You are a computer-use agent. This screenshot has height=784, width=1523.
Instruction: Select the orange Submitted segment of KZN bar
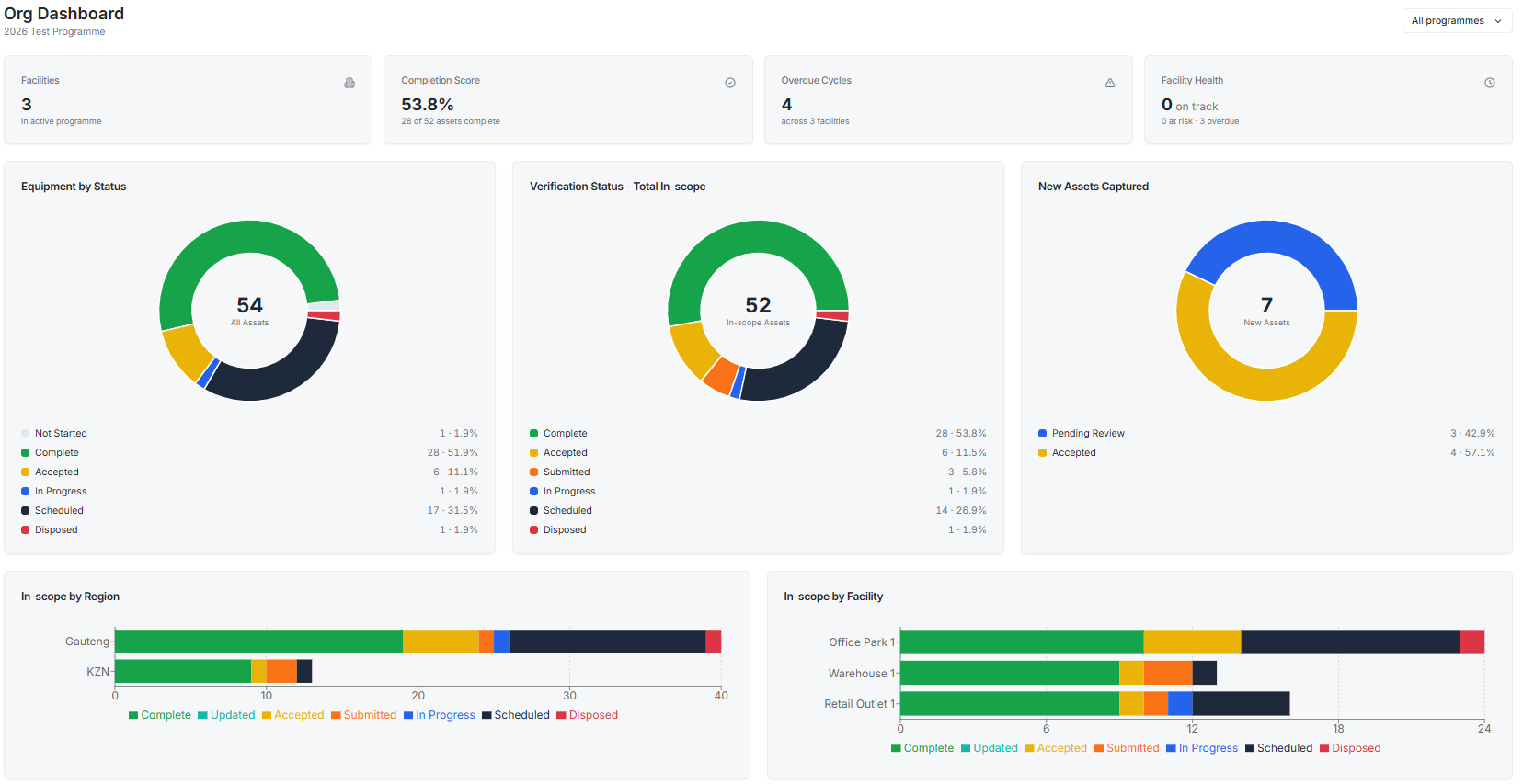tap(281, 671)
